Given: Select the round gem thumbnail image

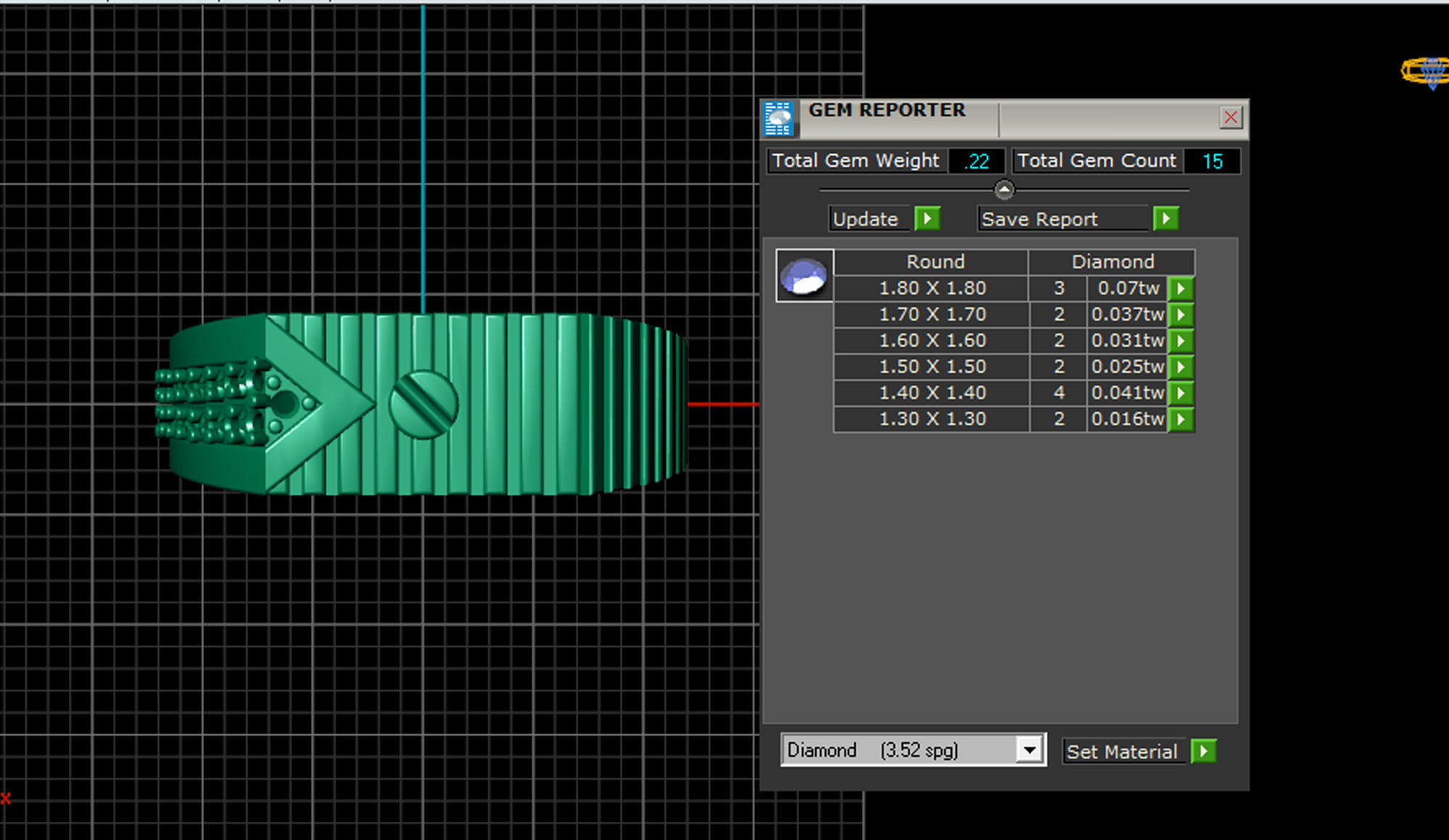Looking at the screenshot, I should tap(804, 276).
